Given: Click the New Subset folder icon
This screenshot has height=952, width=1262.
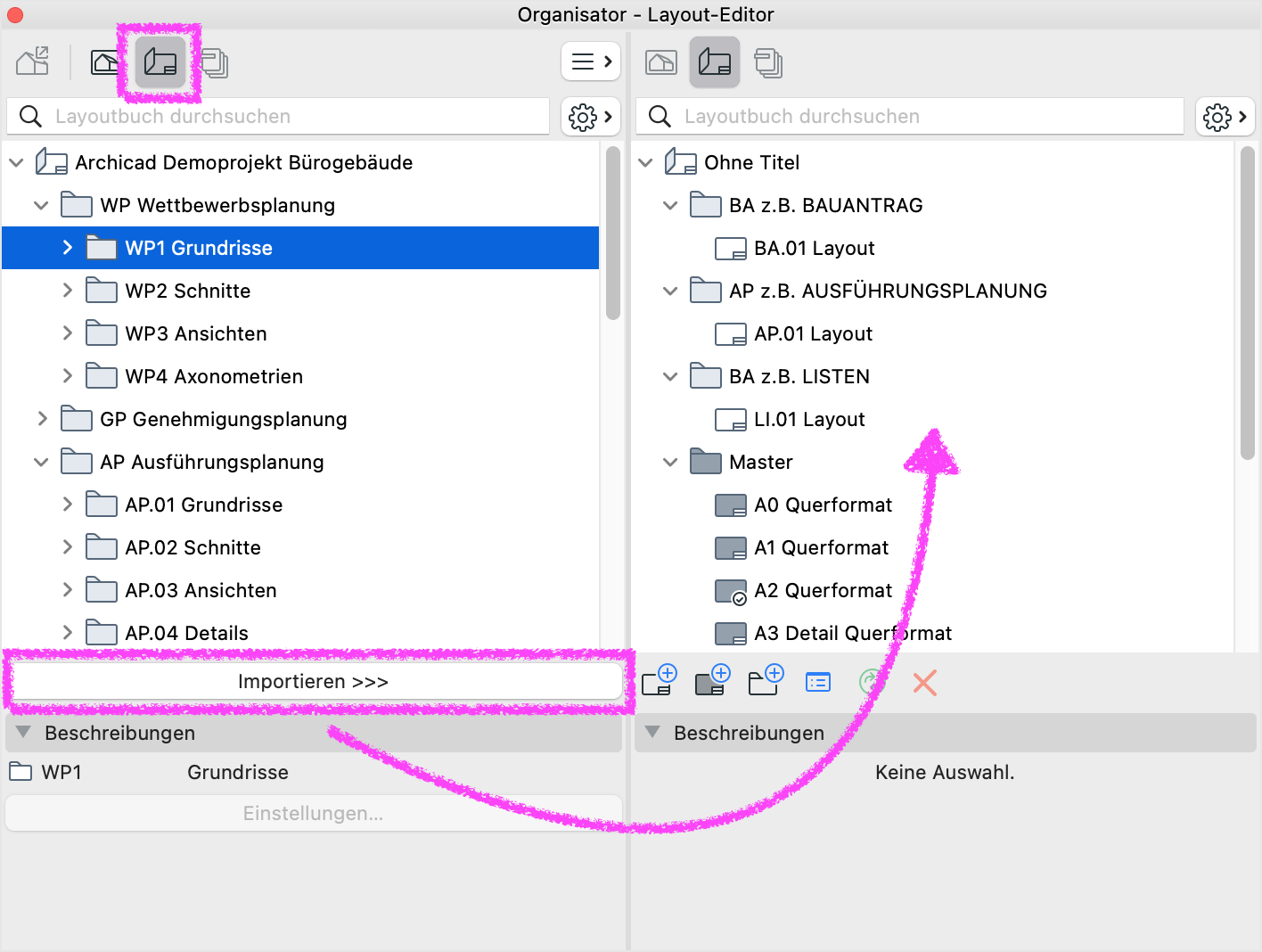Looking at the screenshot, I should (x=766, y=681).
